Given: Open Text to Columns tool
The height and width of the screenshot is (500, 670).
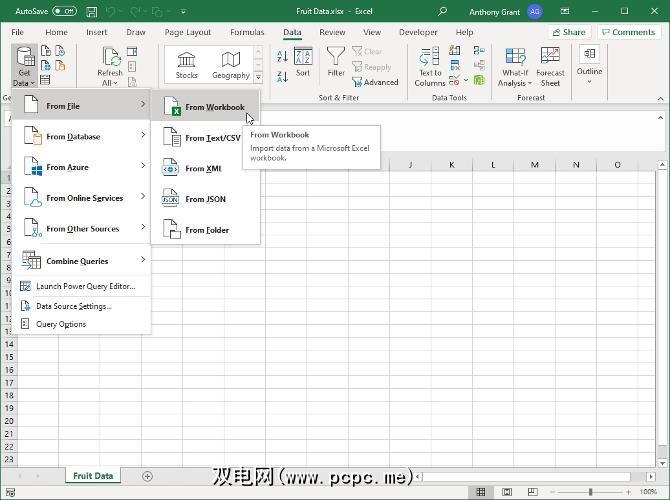Looking at the screenshot, I should 429,67.
